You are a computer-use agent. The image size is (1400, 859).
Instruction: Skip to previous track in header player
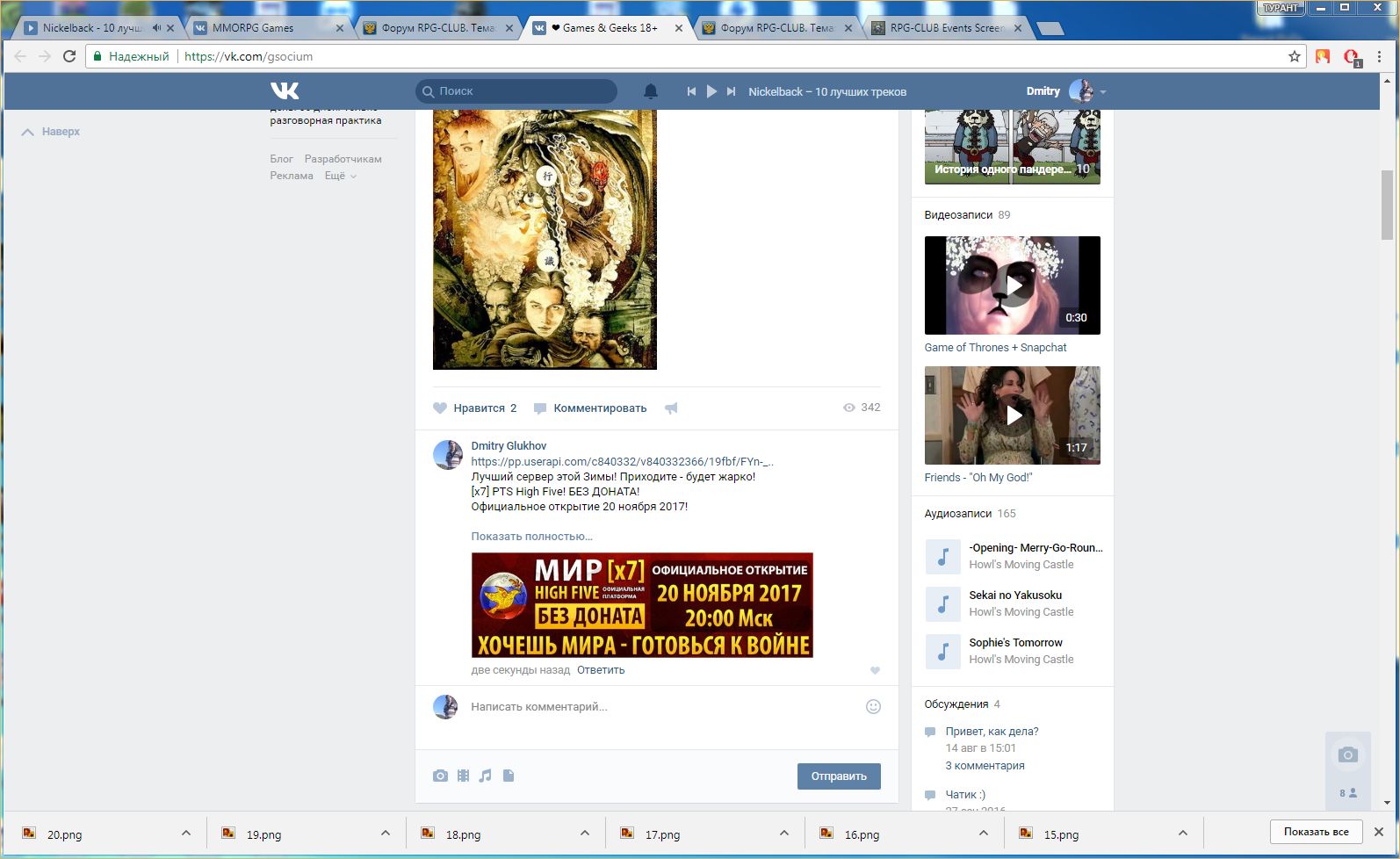tap(691, 91)
